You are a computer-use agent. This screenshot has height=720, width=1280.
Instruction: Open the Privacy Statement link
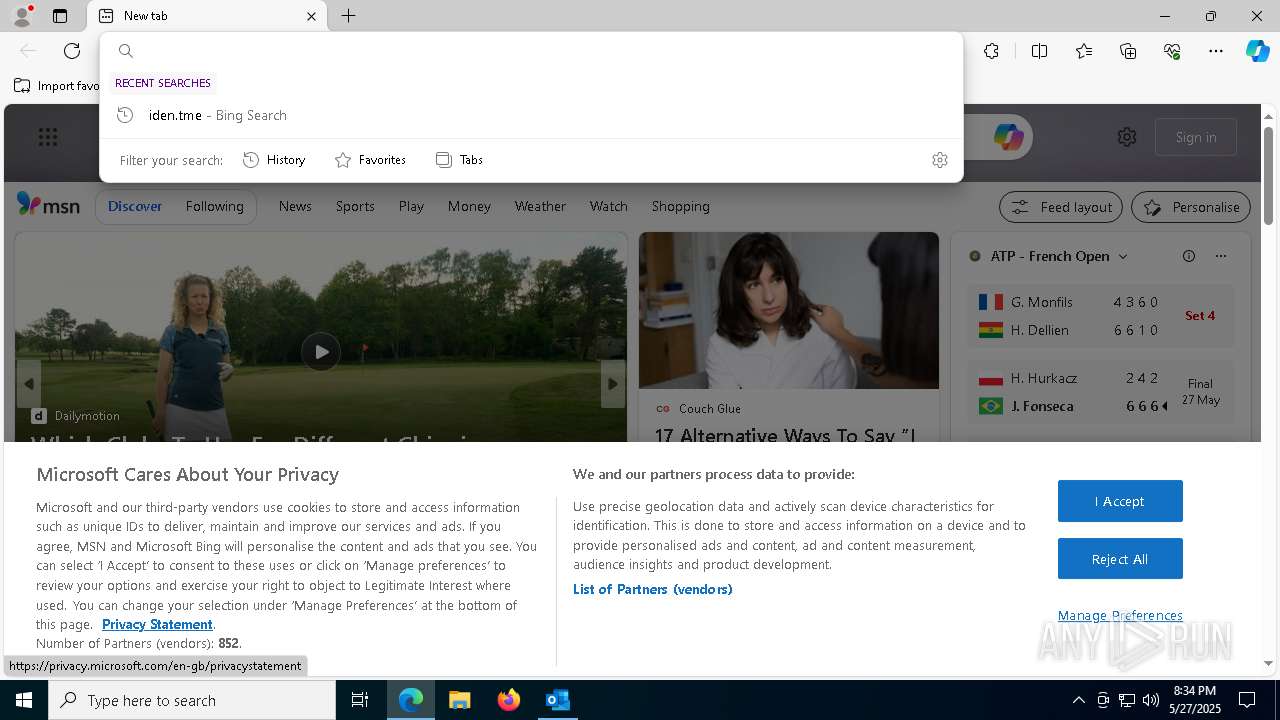157,624
